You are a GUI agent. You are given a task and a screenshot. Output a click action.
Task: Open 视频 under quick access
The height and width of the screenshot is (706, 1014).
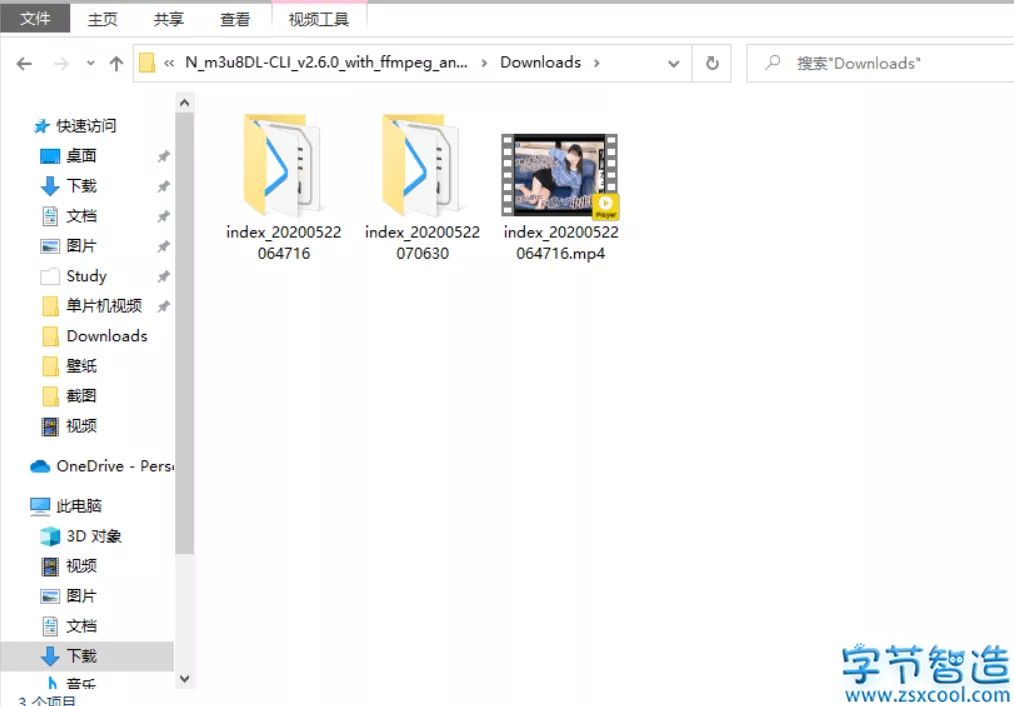(x=81, y=426)
